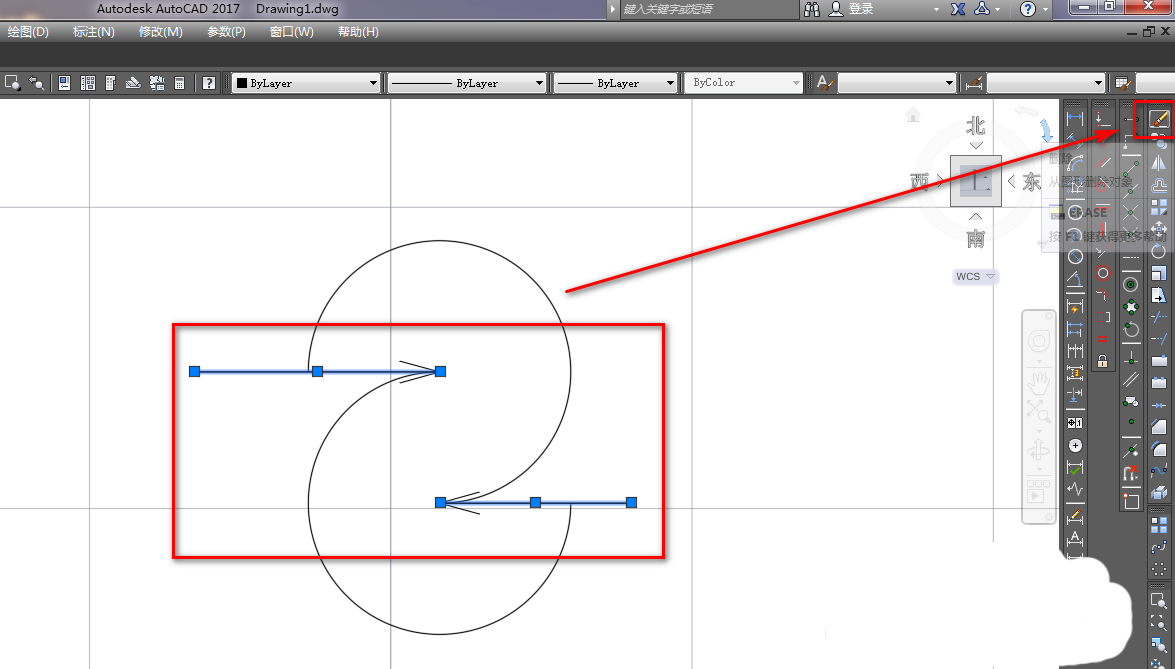The width and height of the screenshot is (1175, 669).
Task: Select the Pan hand tool on navigation bar
Action: pyautogui.click(x=1039, y=382)
